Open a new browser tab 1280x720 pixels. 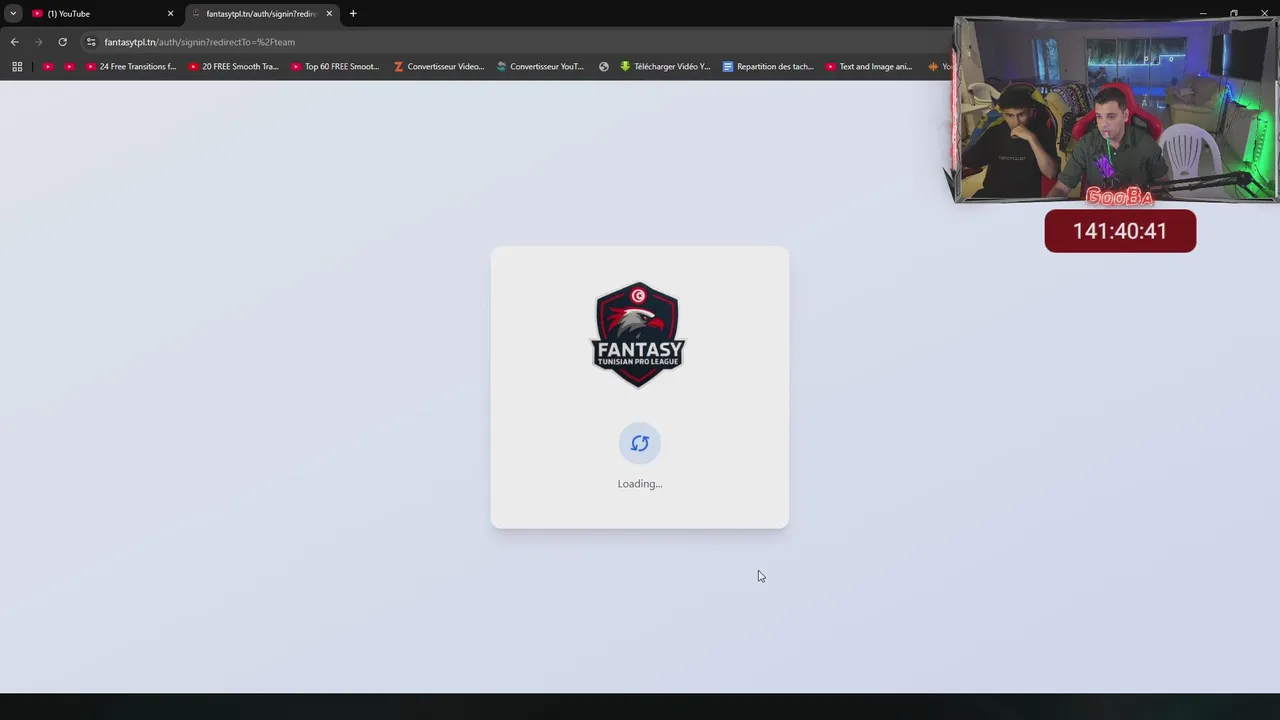point(353,14)
